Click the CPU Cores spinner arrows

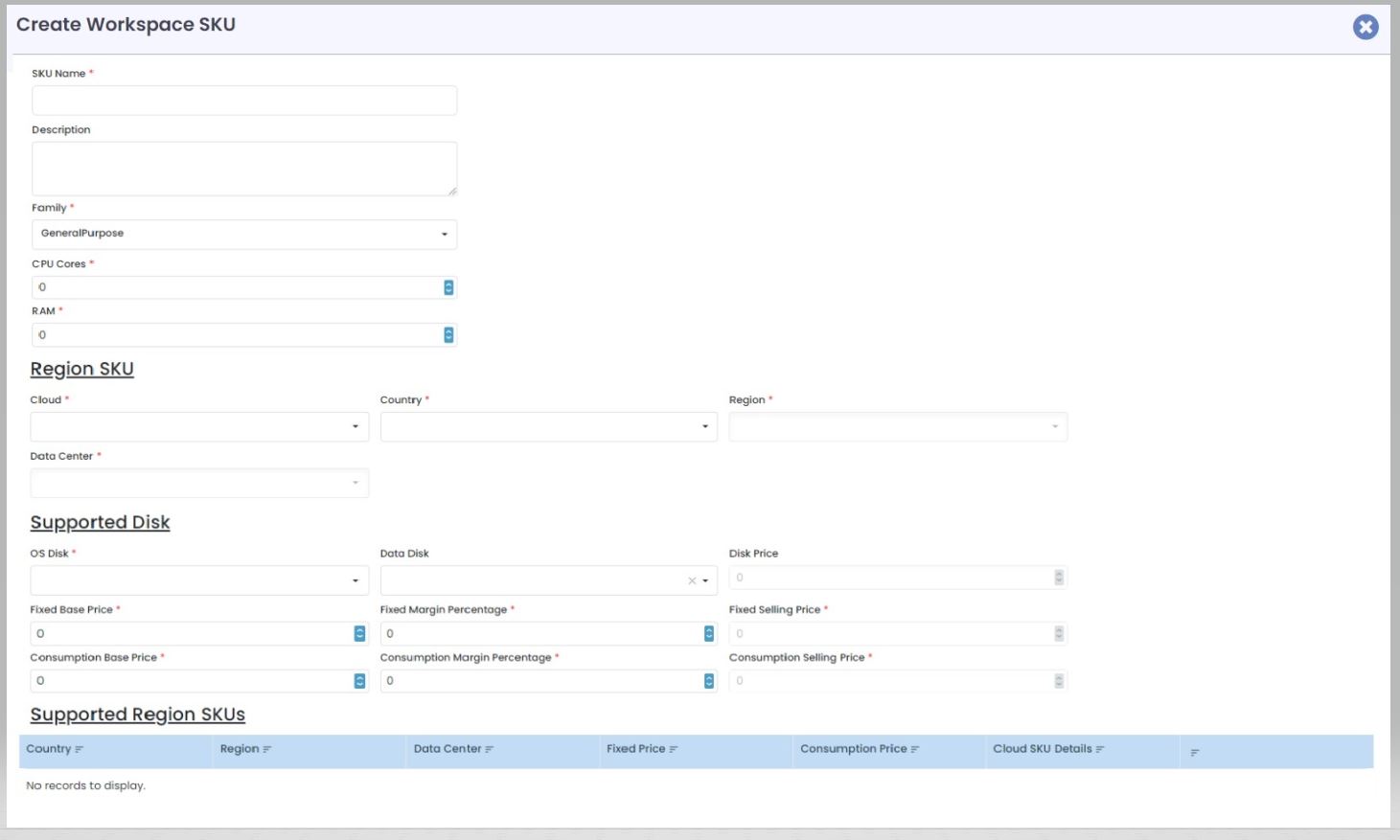tap(448, 287)
